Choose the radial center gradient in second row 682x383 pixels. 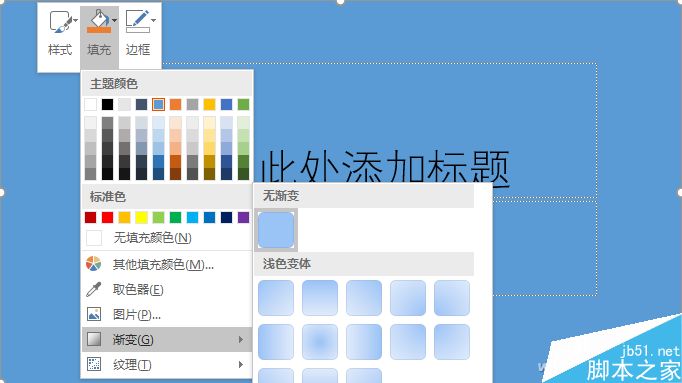click(320, 342)
